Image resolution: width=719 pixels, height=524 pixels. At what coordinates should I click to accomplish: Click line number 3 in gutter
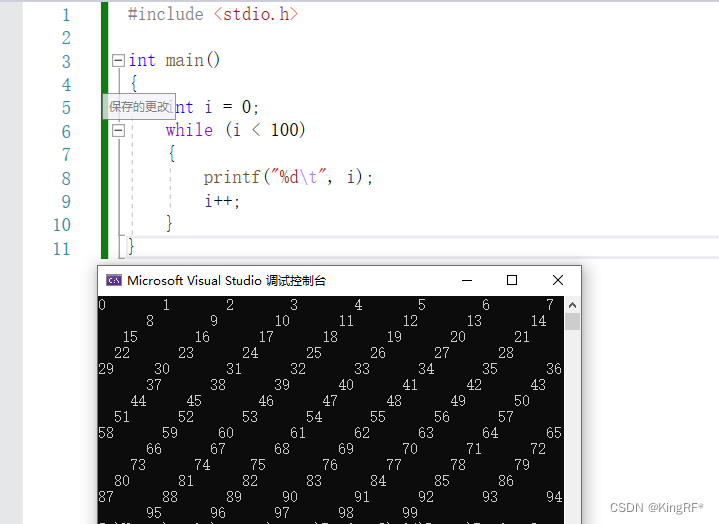pyautogui.click(x=66, y=61)
